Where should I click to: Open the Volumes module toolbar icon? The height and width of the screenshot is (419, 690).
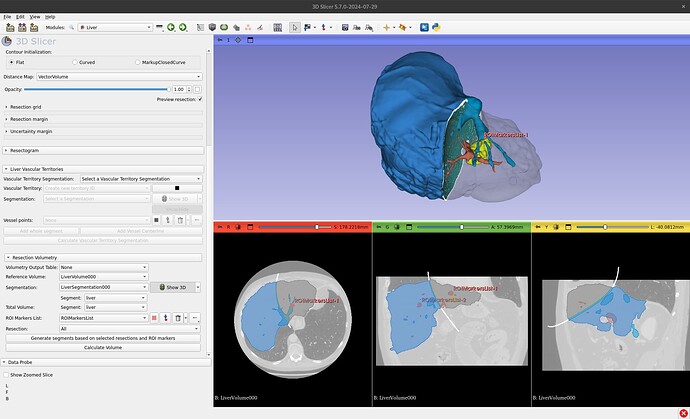[200, 27]
